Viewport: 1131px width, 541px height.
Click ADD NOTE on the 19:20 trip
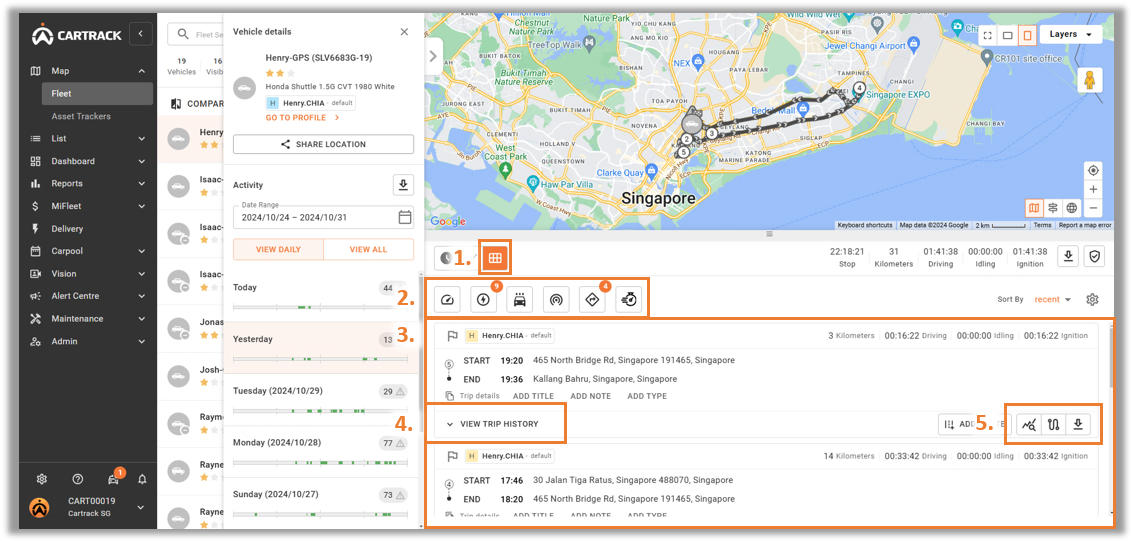(x=590, y=396)
